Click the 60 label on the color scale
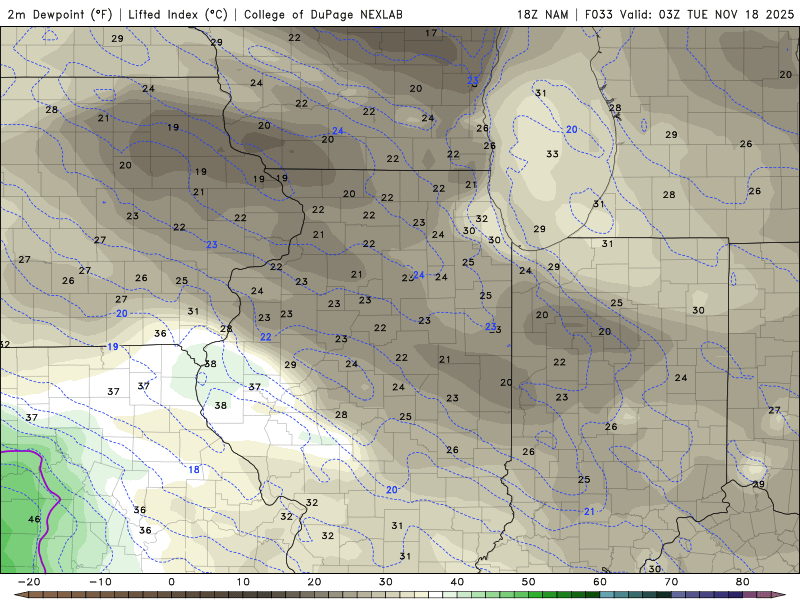 [600, 582]
